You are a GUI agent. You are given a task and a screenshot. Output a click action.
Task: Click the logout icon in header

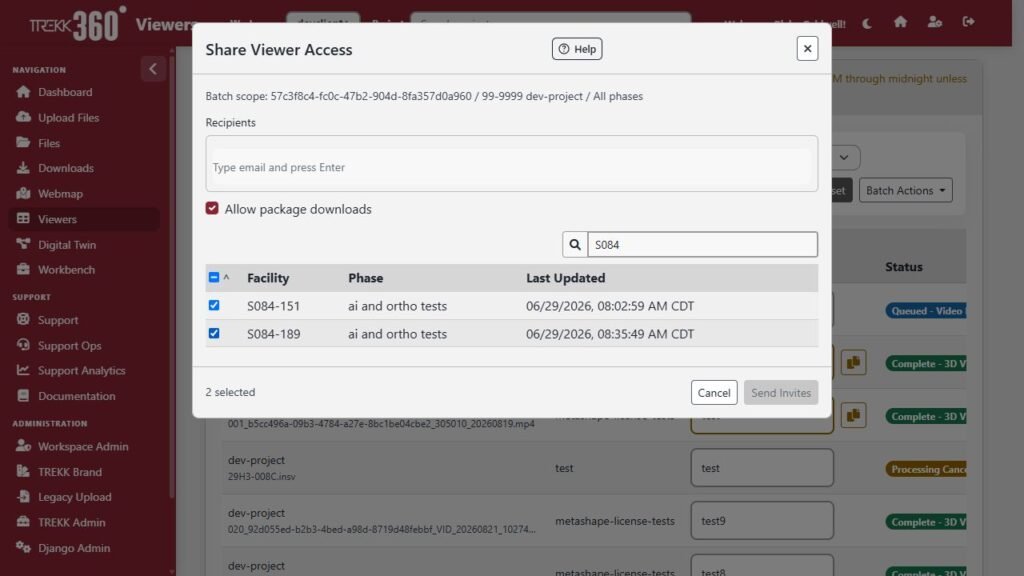coord(968,22)
